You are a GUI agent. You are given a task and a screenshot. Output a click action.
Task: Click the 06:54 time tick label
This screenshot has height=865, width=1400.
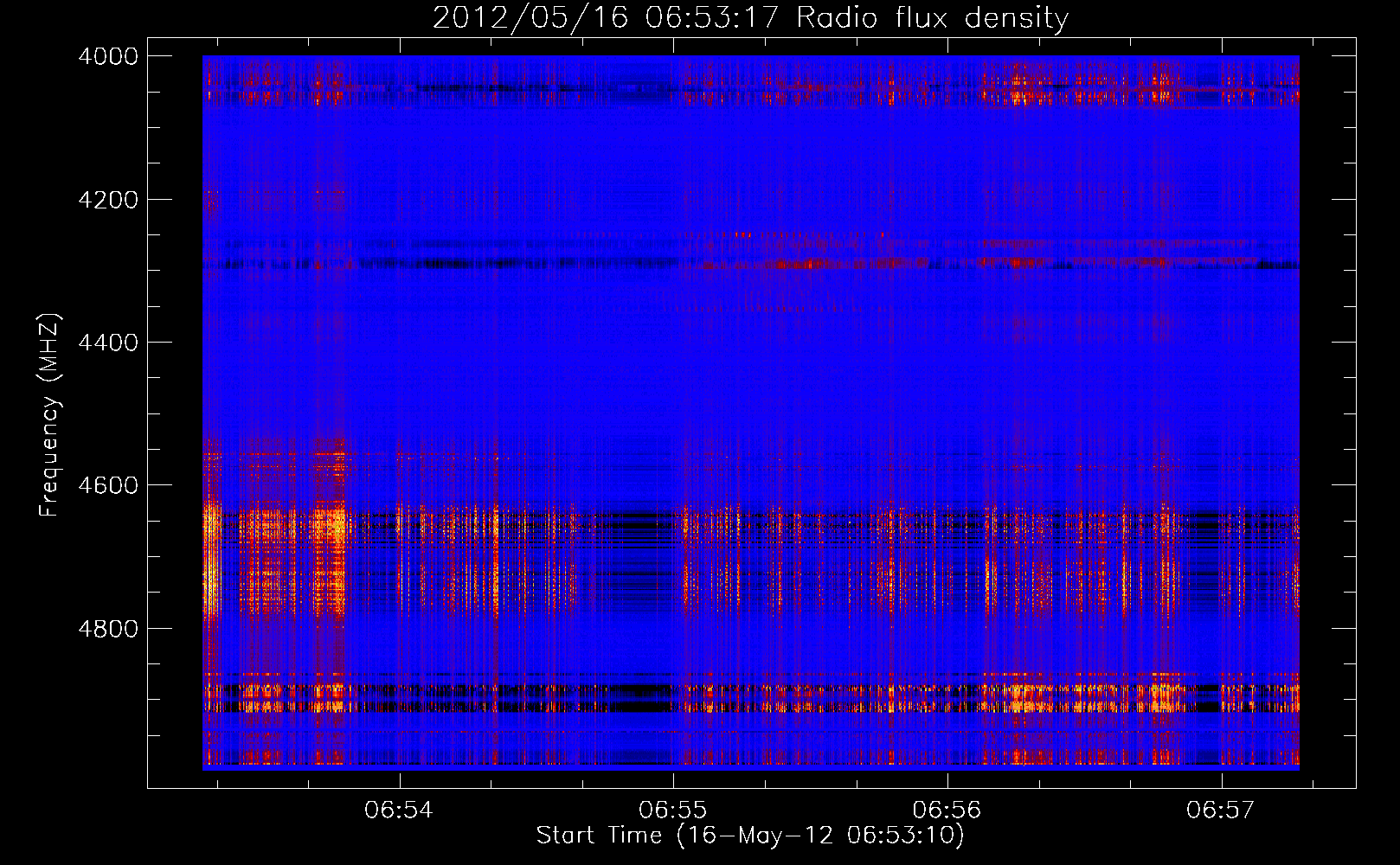click(399, 811)
